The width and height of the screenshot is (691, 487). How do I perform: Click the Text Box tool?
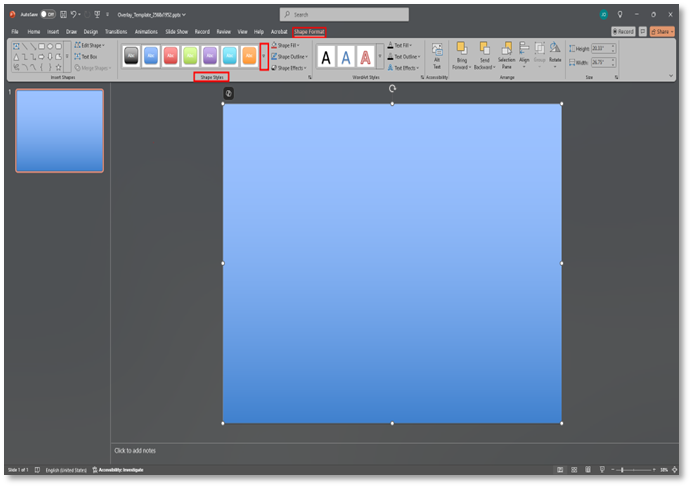click(87, 57)
